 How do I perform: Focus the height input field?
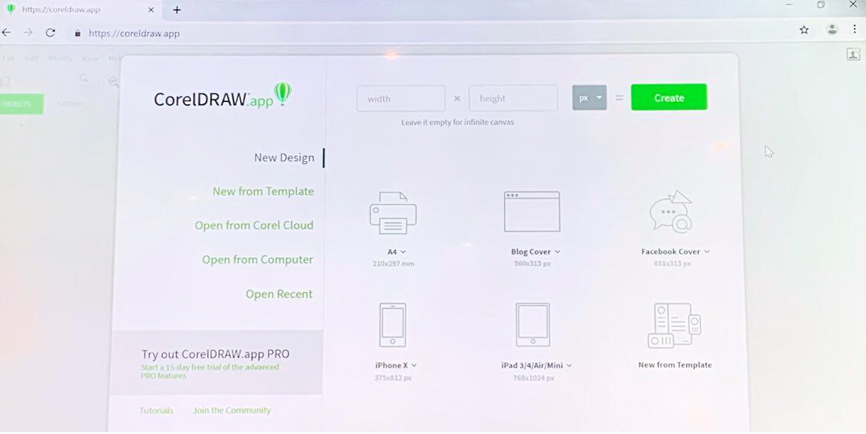[x=513, y=98]
